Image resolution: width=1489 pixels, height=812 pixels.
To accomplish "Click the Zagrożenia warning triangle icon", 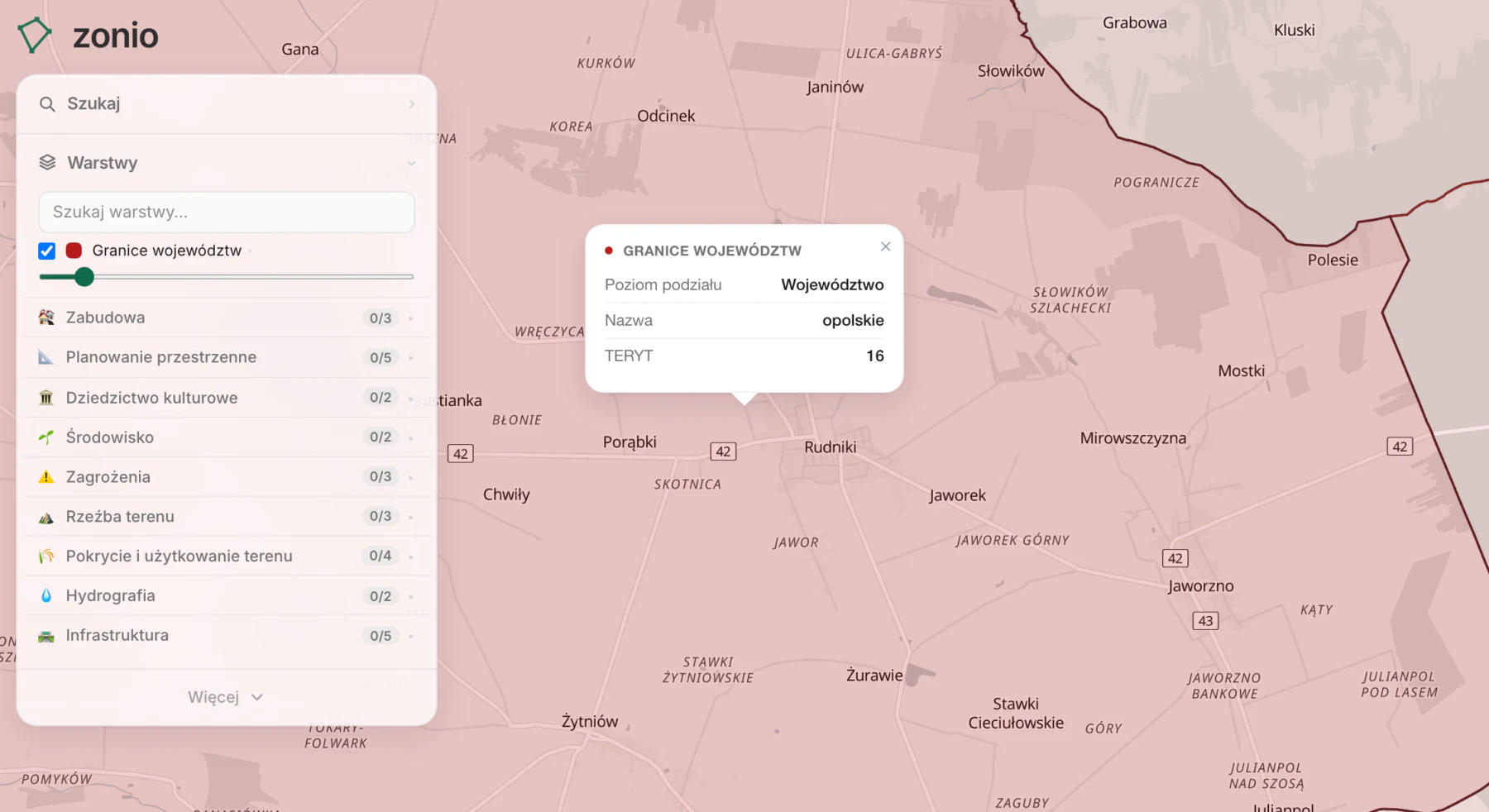I will pyautogui.click(x=46, y=477).
